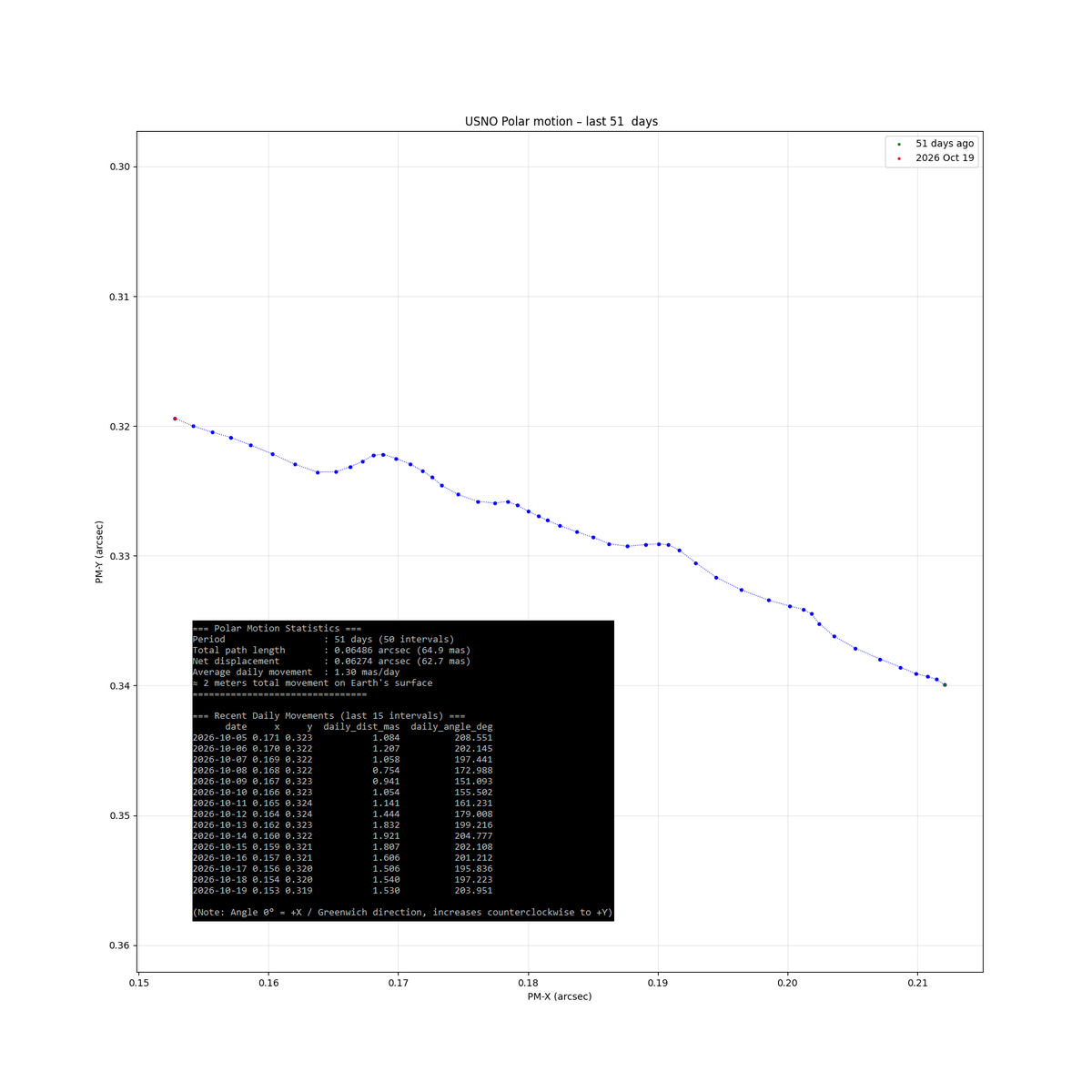Click the 2026-10-11 table row
The height and width of the screenshot is (1092, 1092).
pyautogui.click(x=342, y=803)
